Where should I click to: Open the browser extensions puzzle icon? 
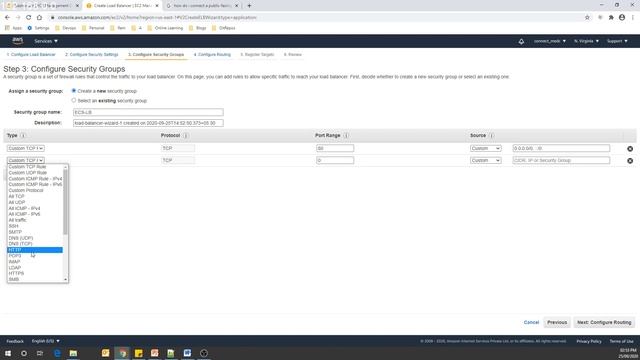[x=611, y=18]
